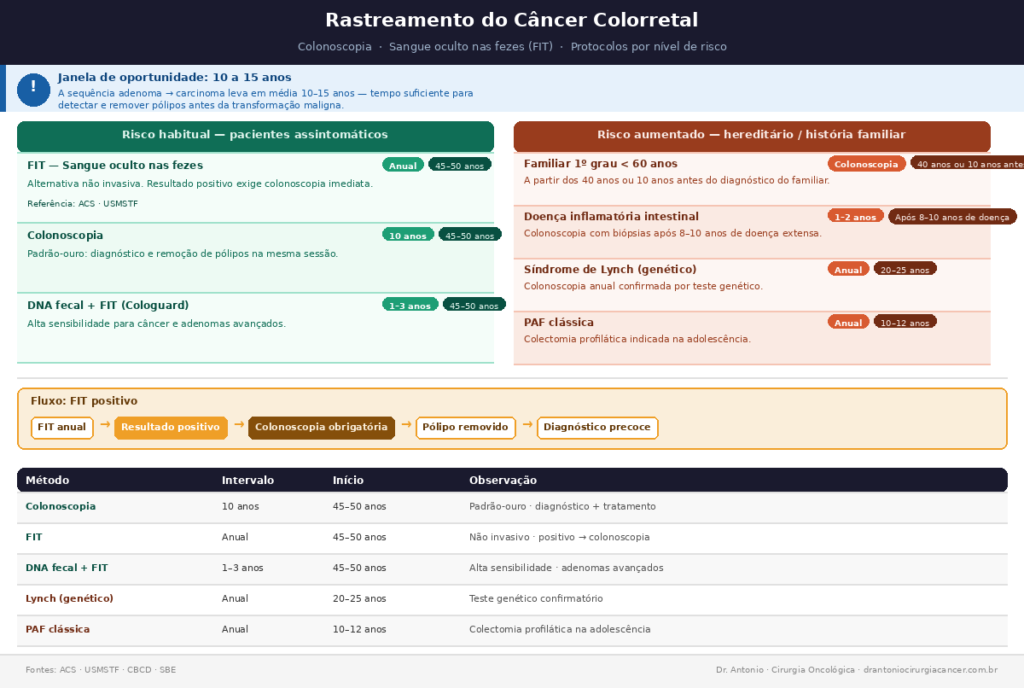
Task: Click the 'Síndrome de Lynch (genético)' title
Action: [x=610, y=269]
